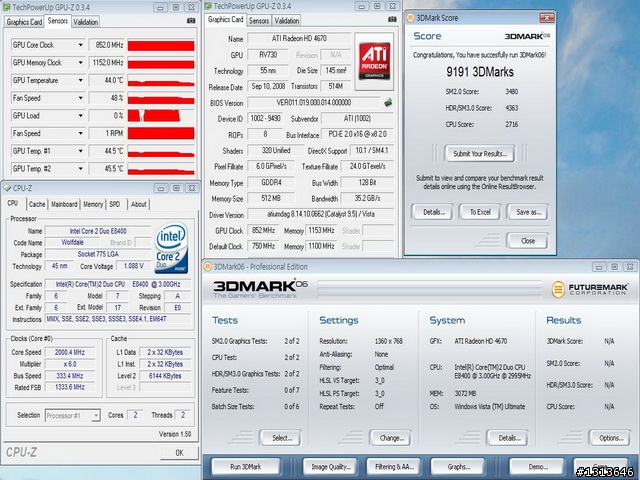
Task: Open the GPU Core Clock sensor dropdown
Action: (80, 45)
